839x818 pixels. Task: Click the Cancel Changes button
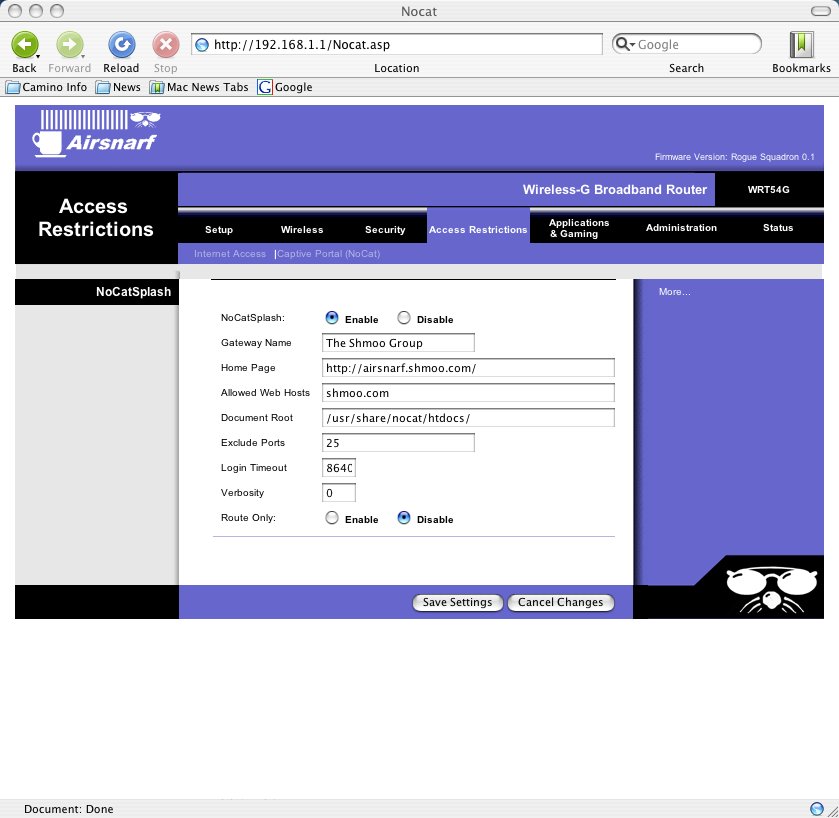[x=560, y=602]
